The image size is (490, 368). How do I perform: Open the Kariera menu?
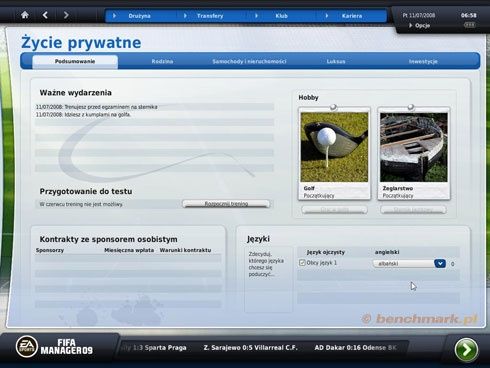click(x=352, y=16)
